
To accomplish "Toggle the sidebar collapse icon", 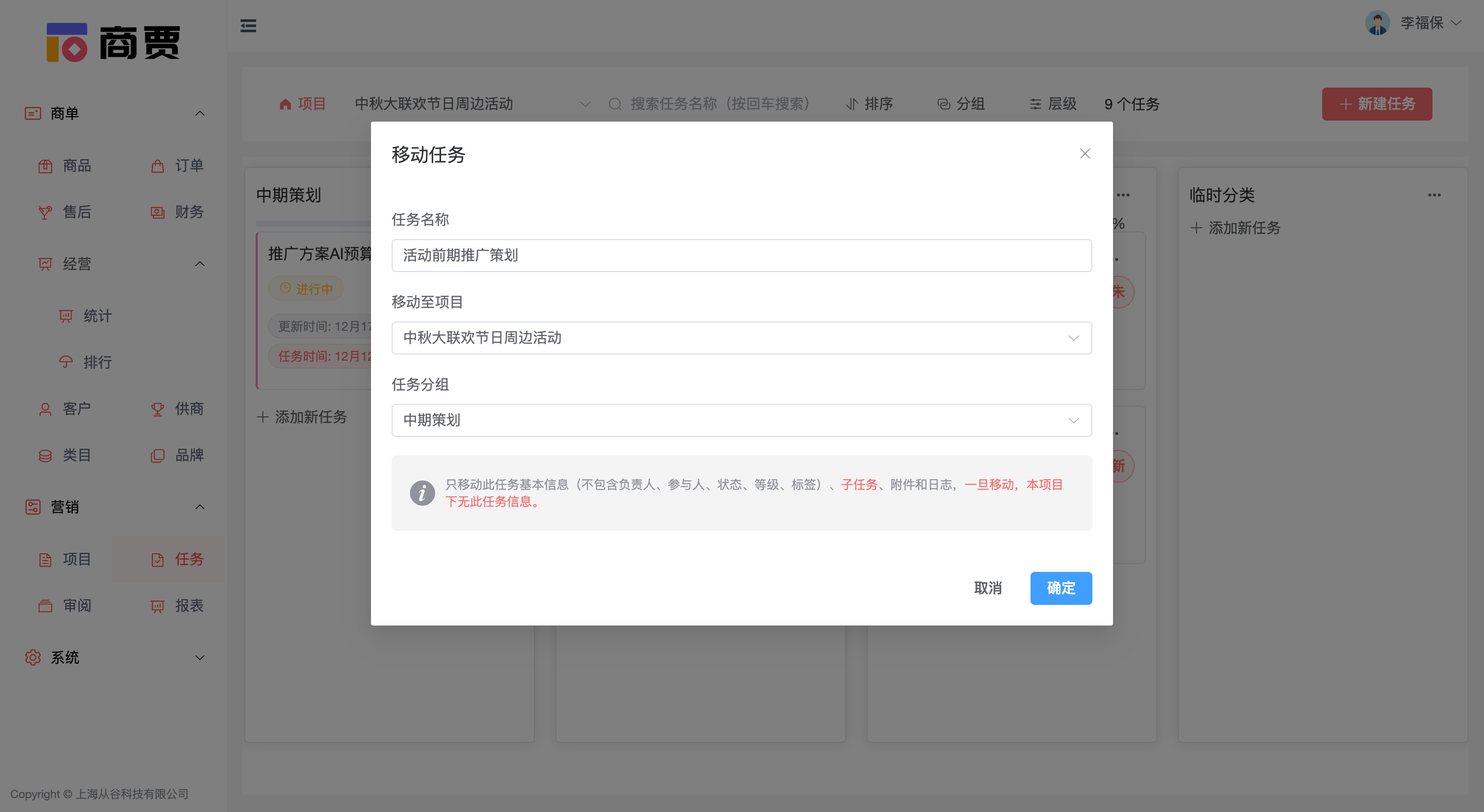I will [248, 26].
